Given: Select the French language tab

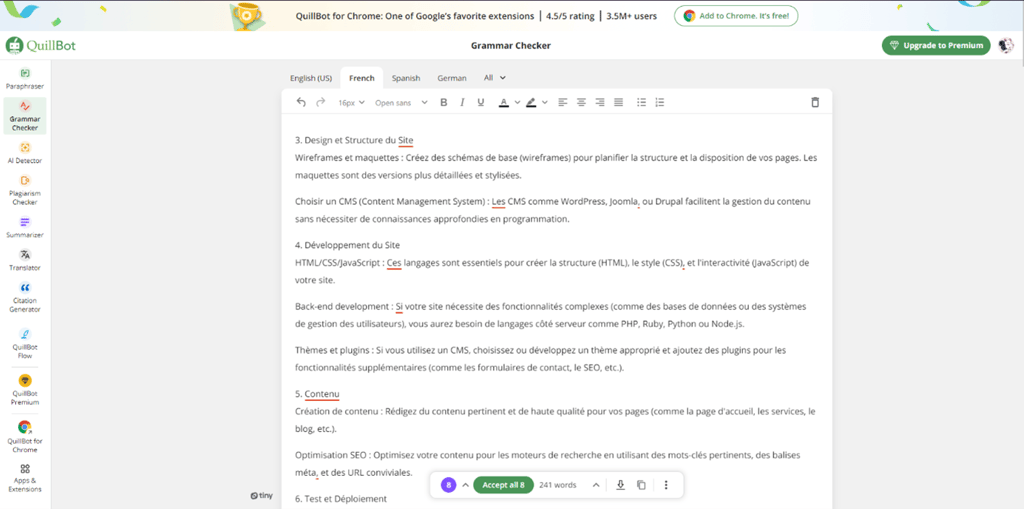Looking at the screenshot, I should [362, 78].
